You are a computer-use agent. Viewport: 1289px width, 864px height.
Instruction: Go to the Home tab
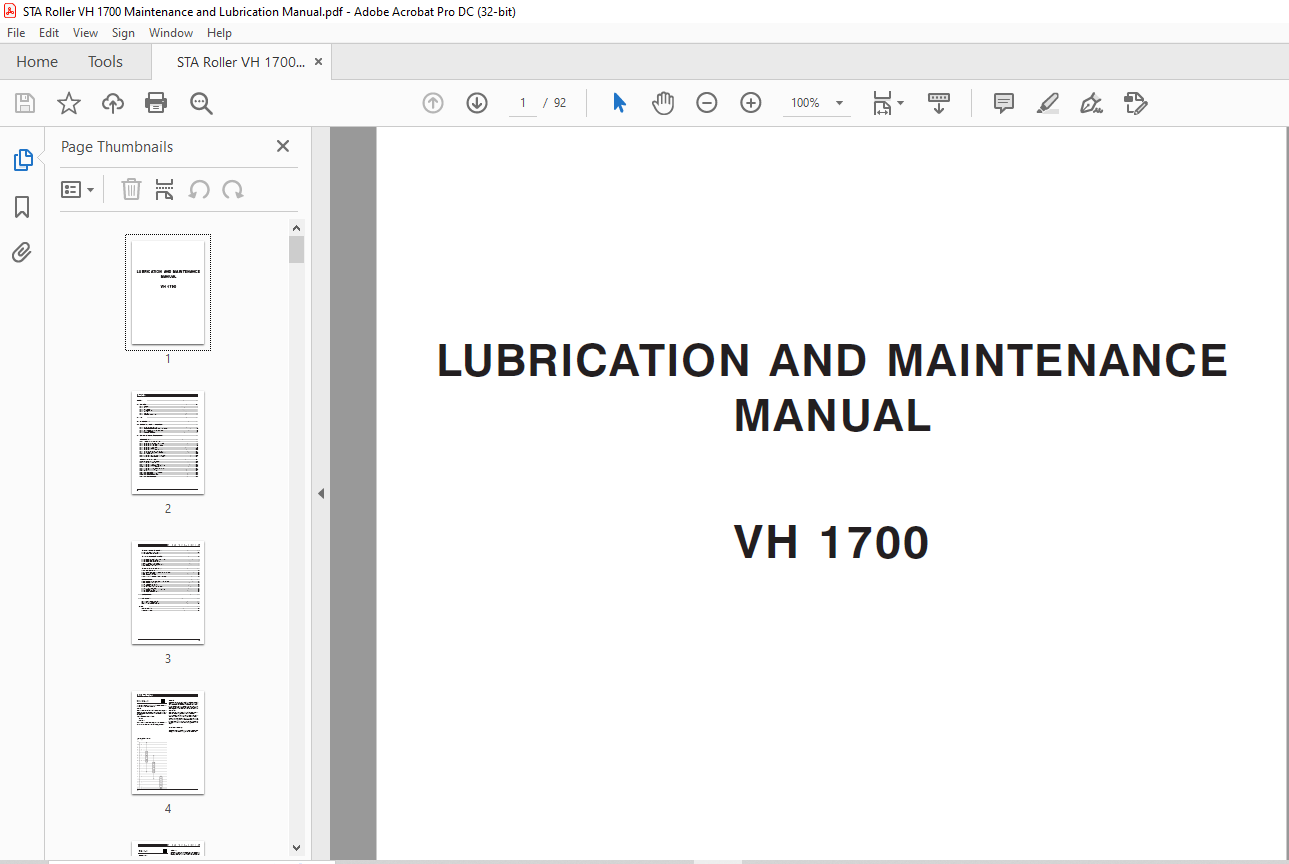point(37,62)
